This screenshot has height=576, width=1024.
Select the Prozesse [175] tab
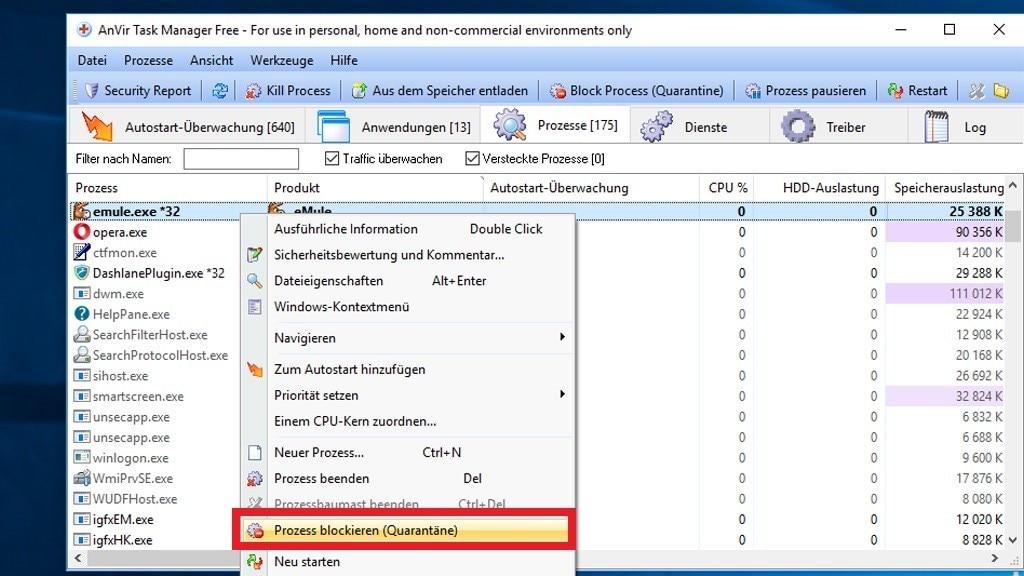pyautogui.click(x=555, y=125)
